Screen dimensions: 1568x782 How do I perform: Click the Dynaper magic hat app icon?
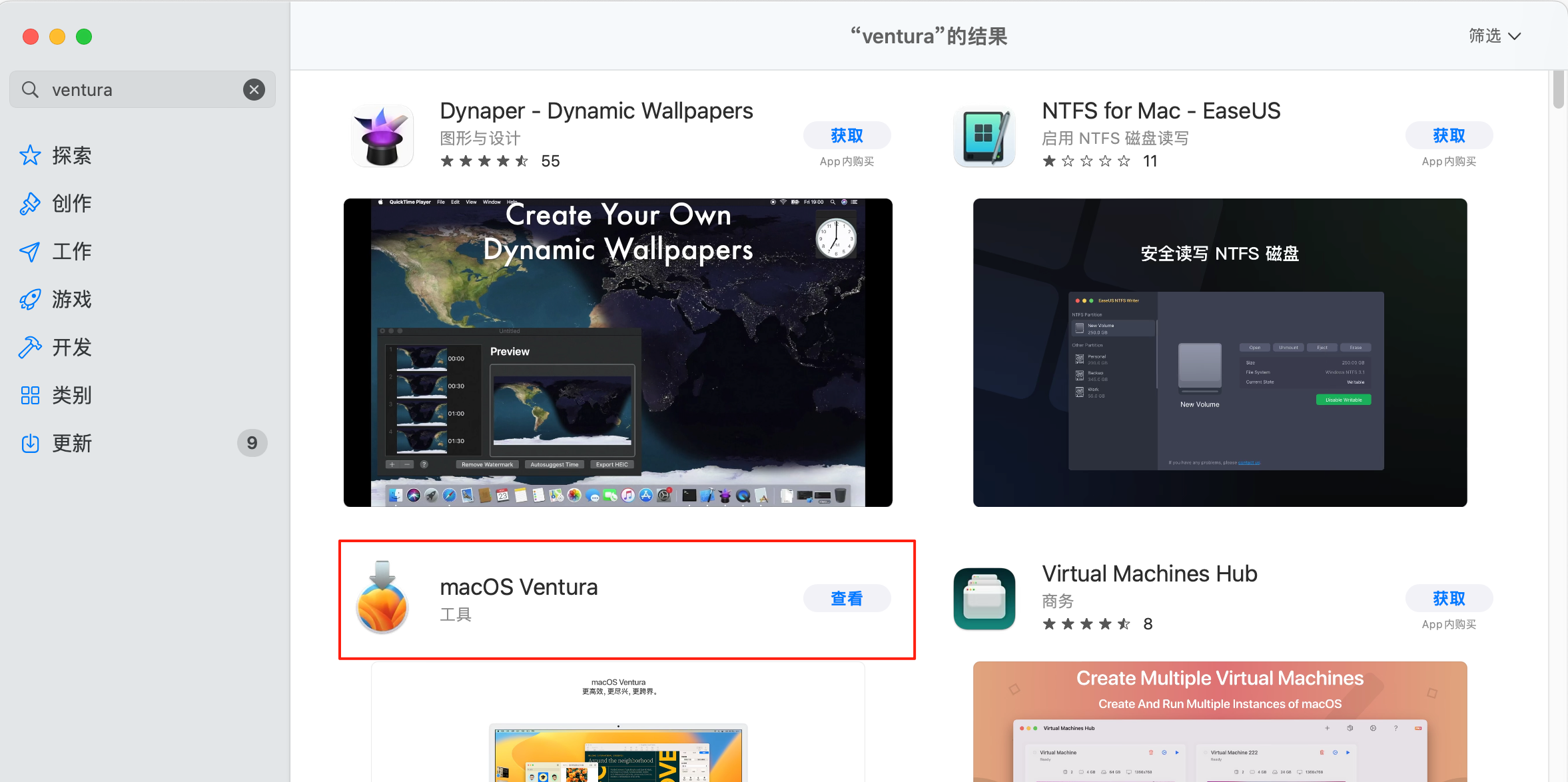(x=382, y=135)
